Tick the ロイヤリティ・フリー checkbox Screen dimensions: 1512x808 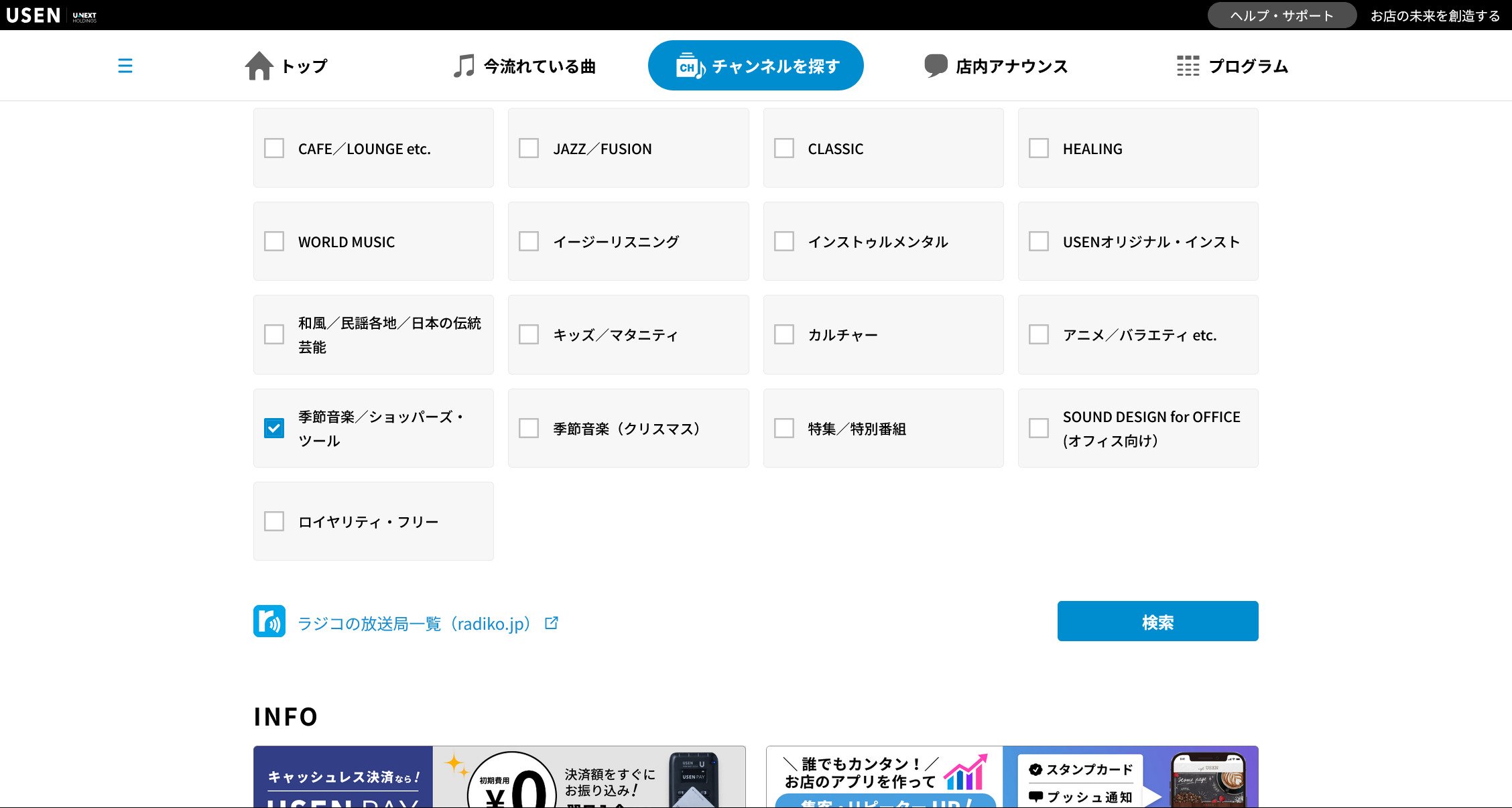pyautogui.click(x=274, y=521)
